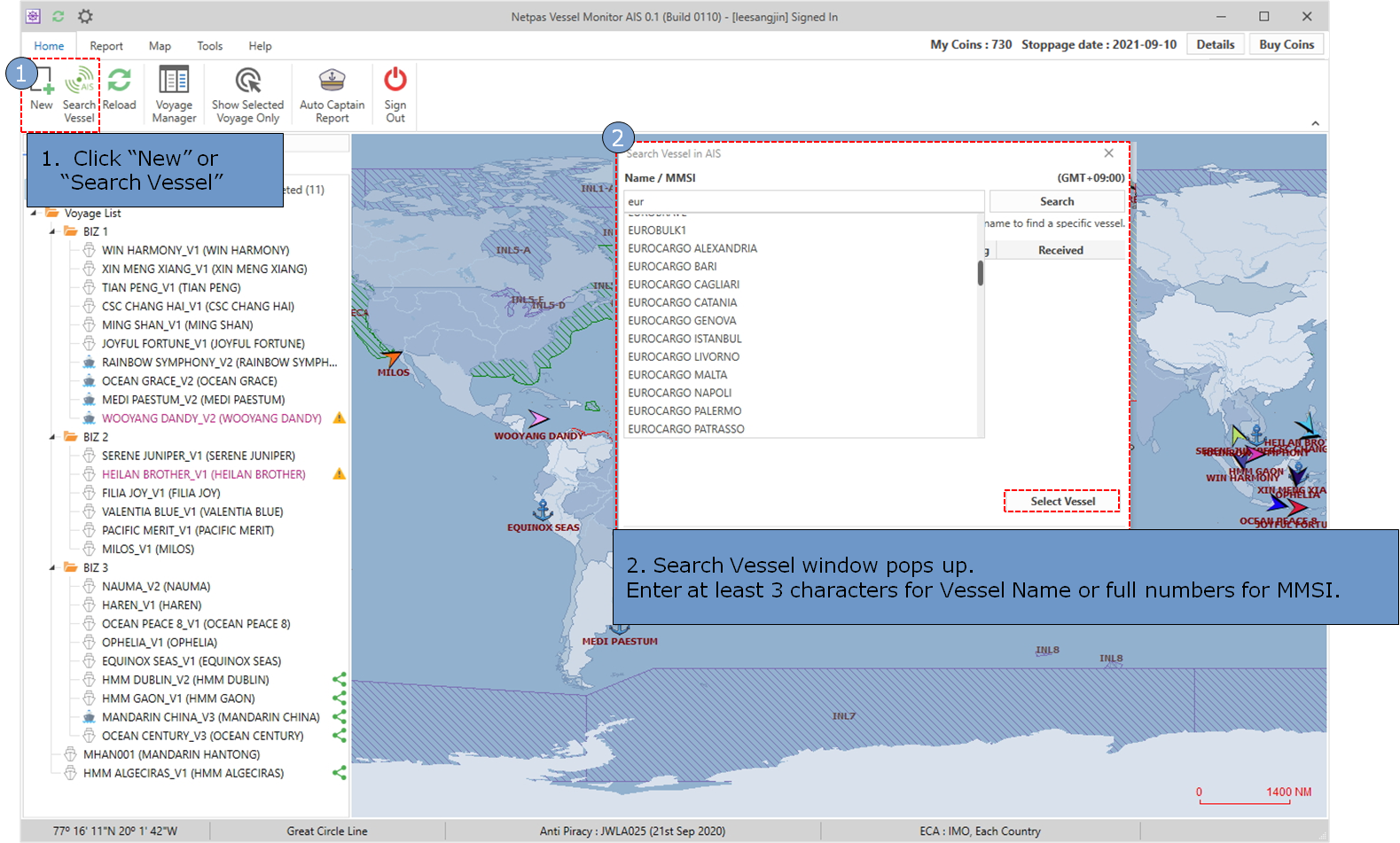The image size is (1400, 843).
Task: Click the Name / MMSI input field
Action: 803,201
